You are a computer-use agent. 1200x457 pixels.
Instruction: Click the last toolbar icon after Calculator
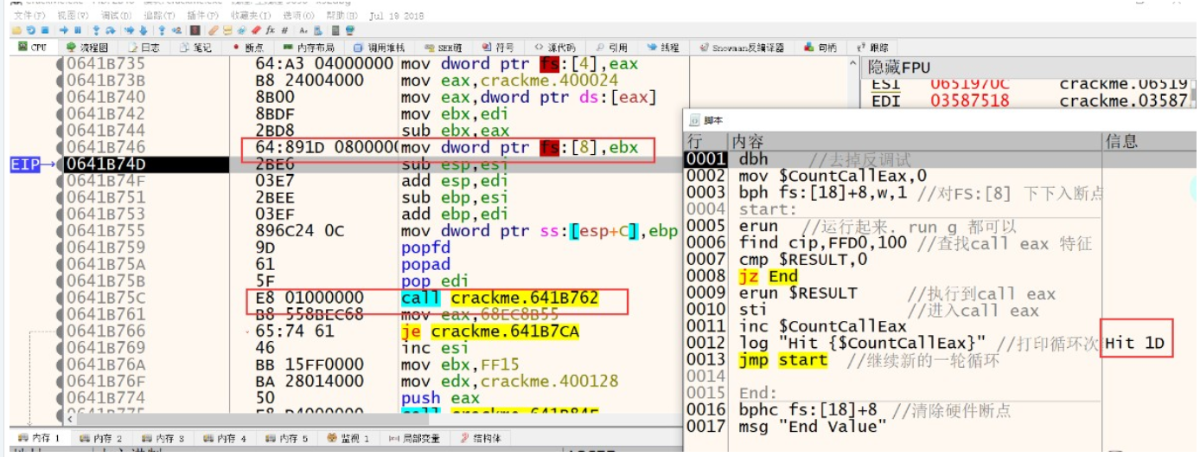[x=350, y=30]
